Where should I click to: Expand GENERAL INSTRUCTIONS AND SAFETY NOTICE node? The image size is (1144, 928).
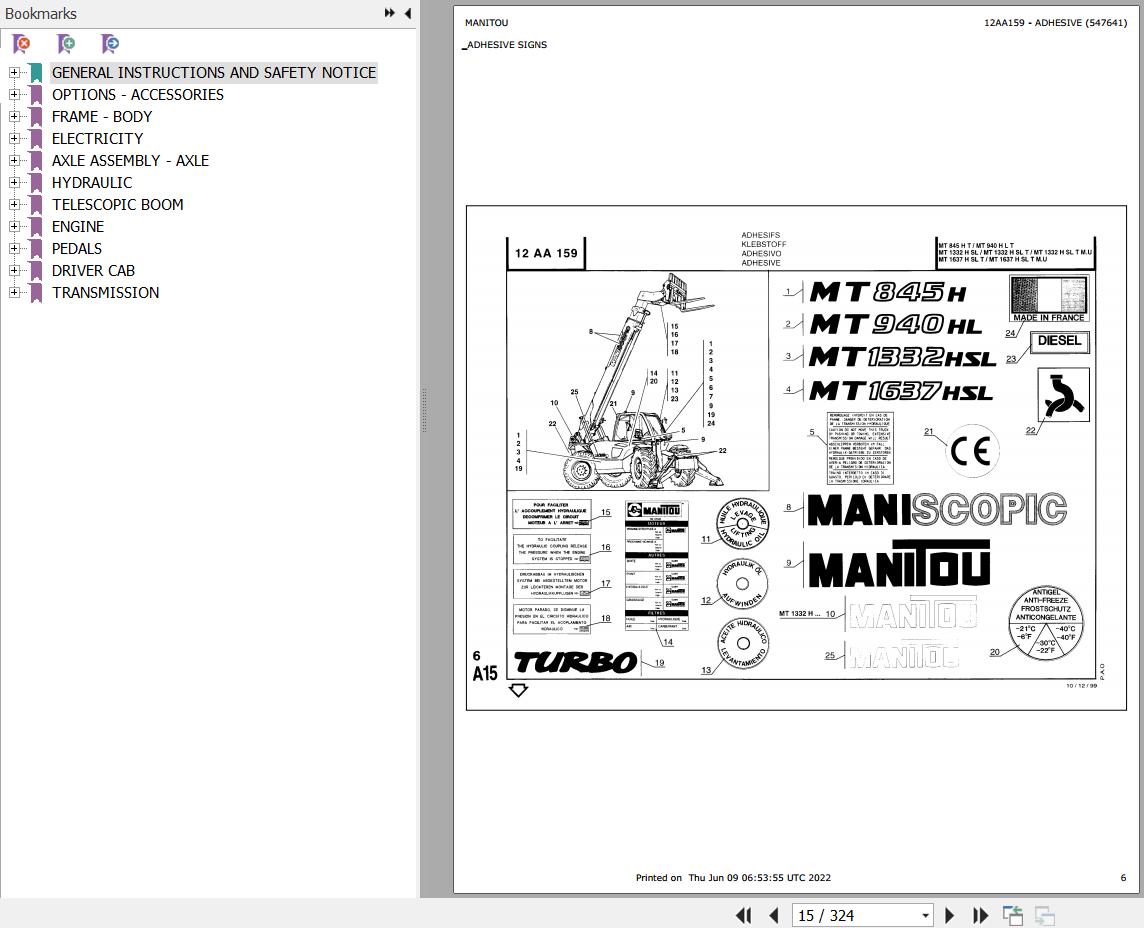pyautogui.click(x=14, y=72)
